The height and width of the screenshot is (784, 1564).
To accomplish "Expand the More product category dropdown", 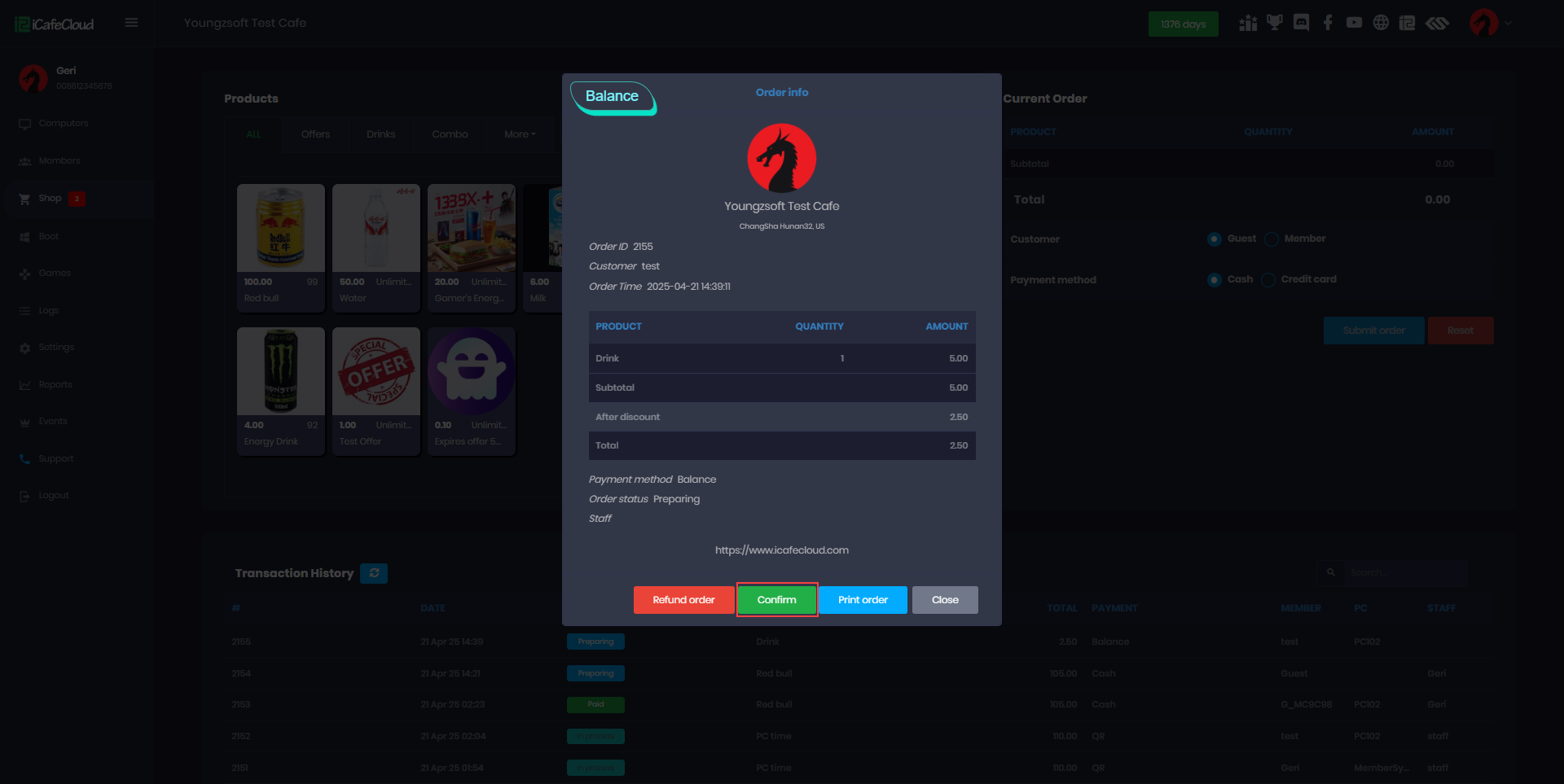I will 520,134.
